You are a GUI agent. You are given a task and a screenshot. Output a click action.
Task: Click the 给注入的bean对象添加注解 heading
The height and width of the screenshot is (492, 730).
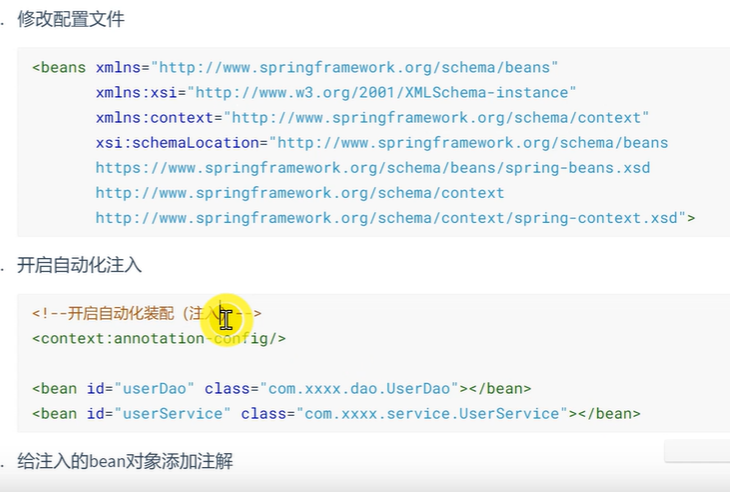[x=125, y=461]
